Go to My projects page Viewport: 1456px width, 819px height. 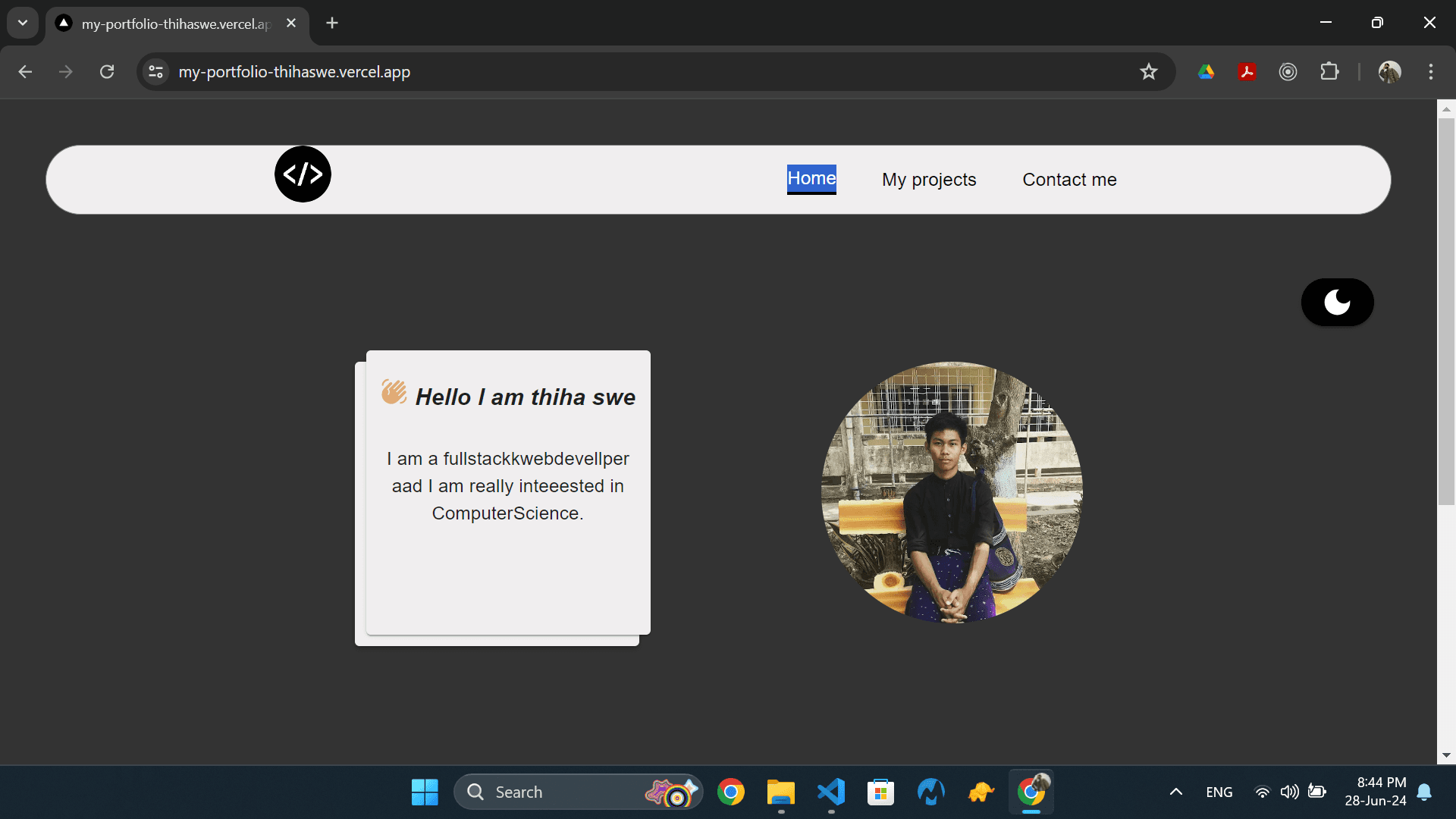pyautogui.click(x=928, y=180)
